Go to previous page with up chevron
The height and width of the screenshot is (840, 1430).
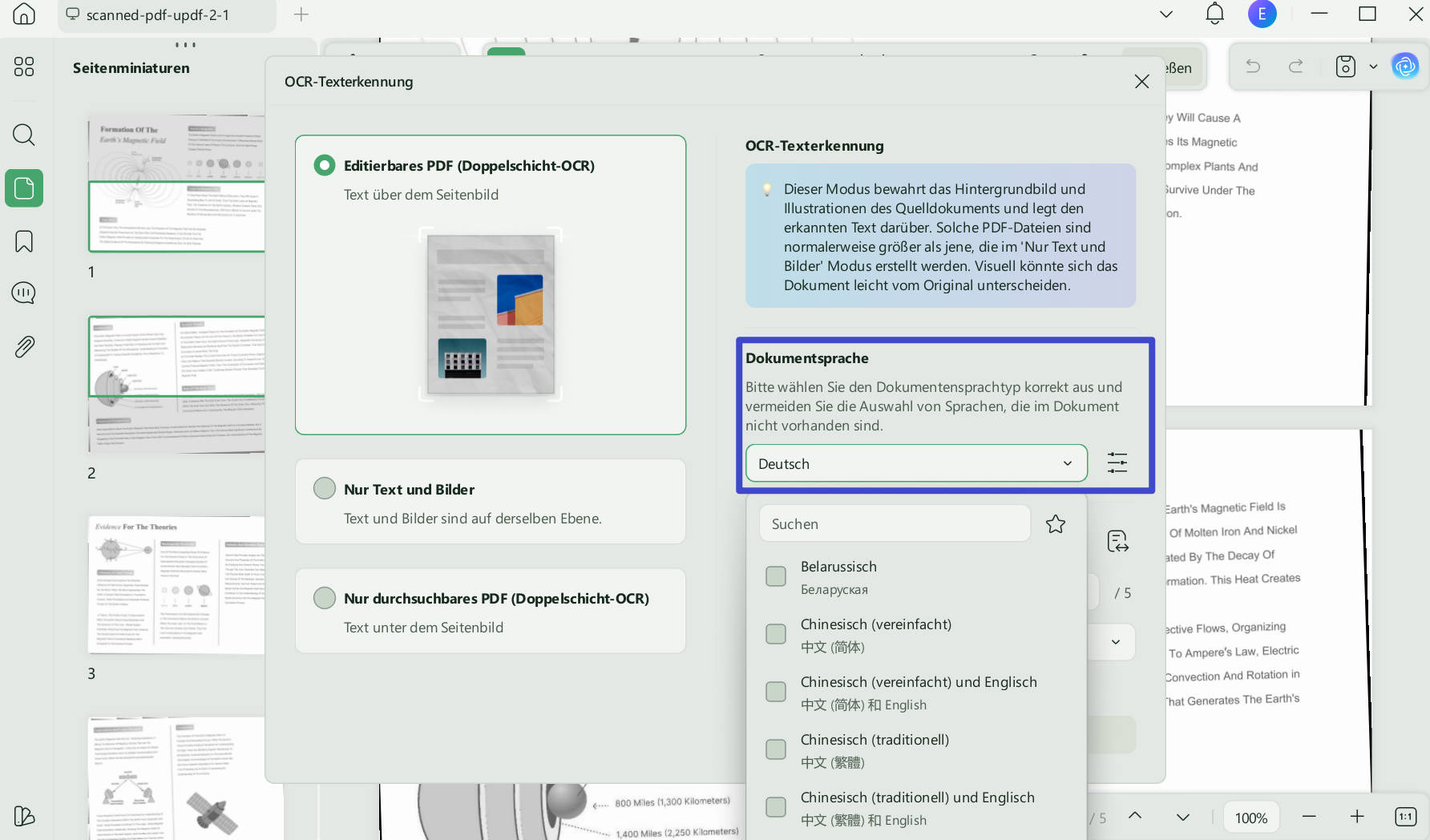click(x=1135, y=816)
